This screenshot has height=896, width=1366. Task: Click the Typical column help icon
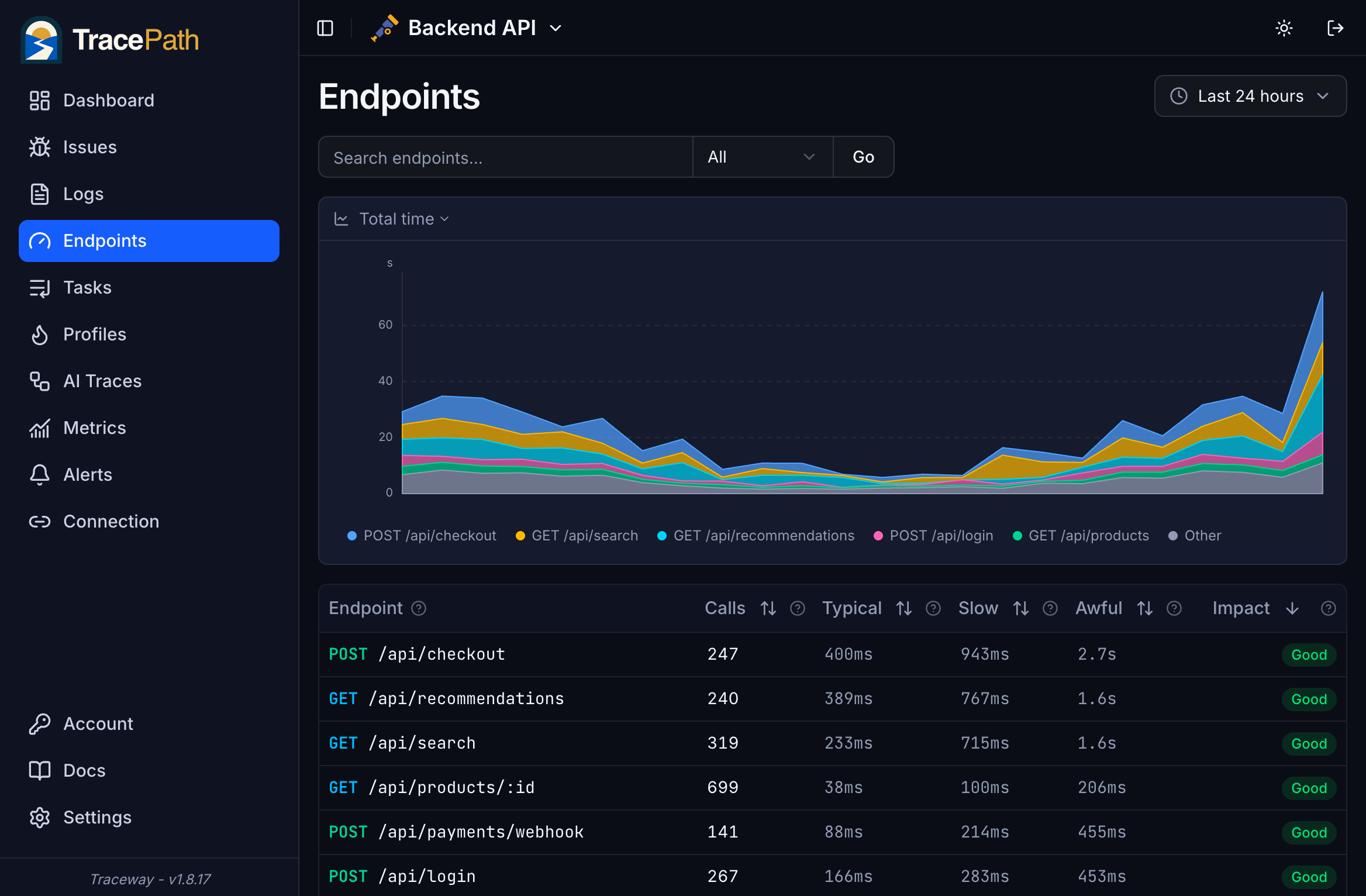click(933, 608)
